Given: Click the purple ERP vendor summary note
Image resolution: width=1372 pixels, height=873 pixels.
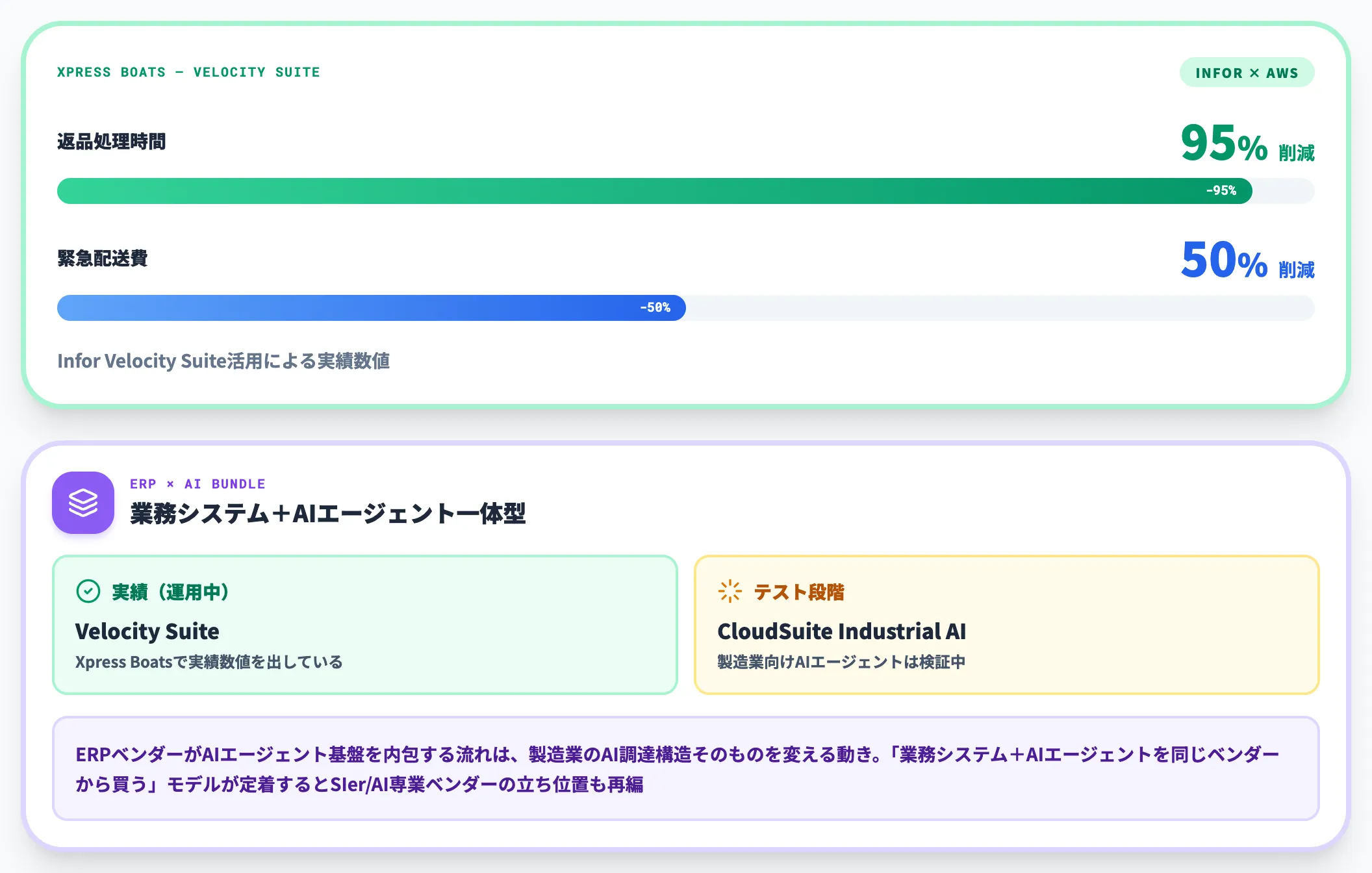Looking at the screenshot, I should coord(686,769).
